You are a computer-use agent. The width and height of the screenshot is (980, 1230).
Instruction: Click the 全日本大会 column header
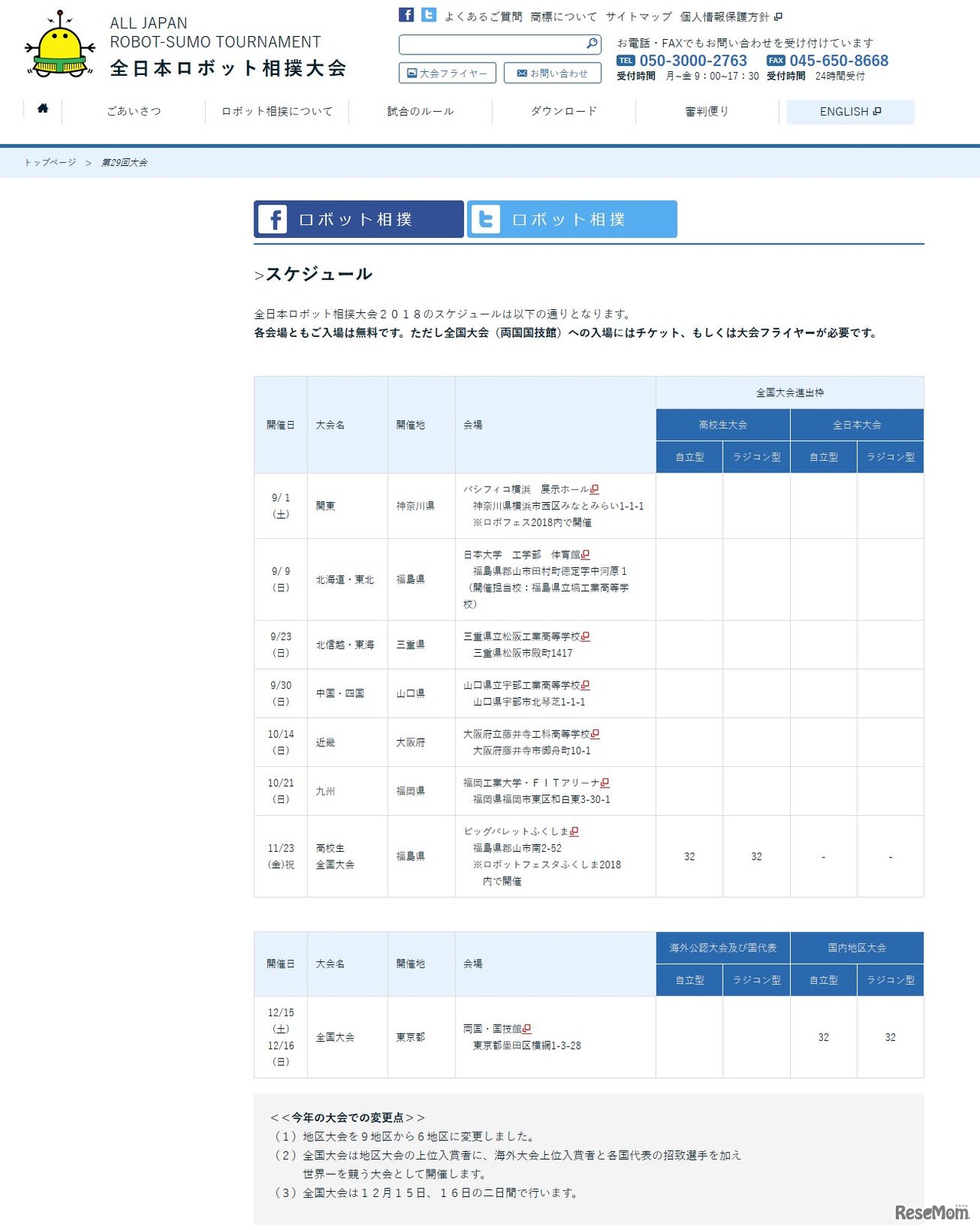857,425
